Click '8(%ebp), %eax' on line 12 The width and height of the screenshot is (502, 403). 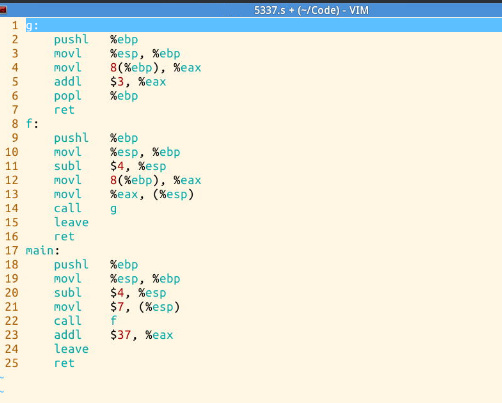155,180
